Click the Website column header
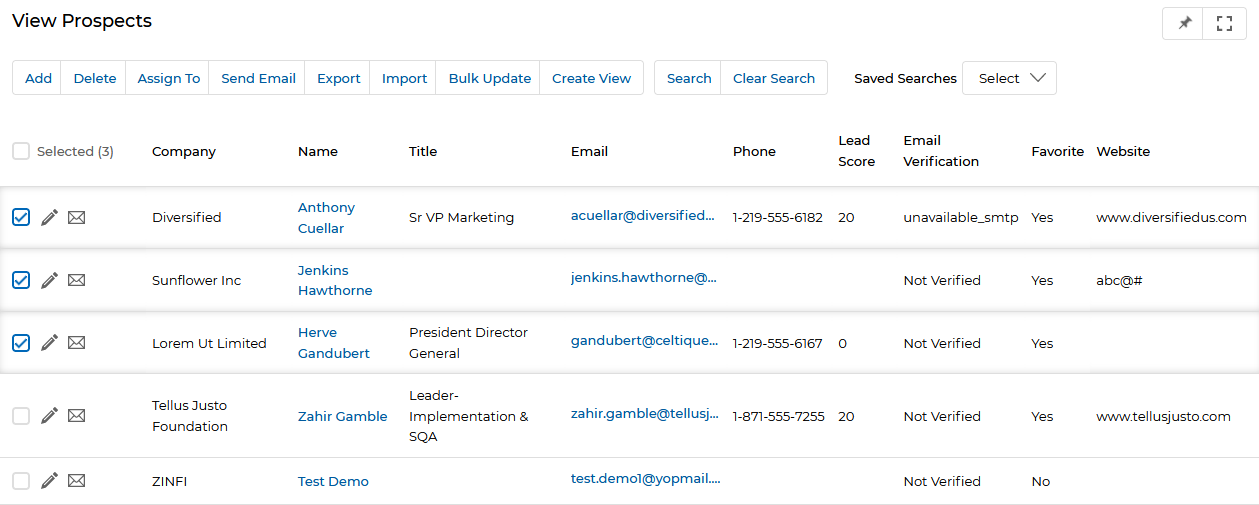Viewport: 1259px width, 505px height. click(1123, 151)
